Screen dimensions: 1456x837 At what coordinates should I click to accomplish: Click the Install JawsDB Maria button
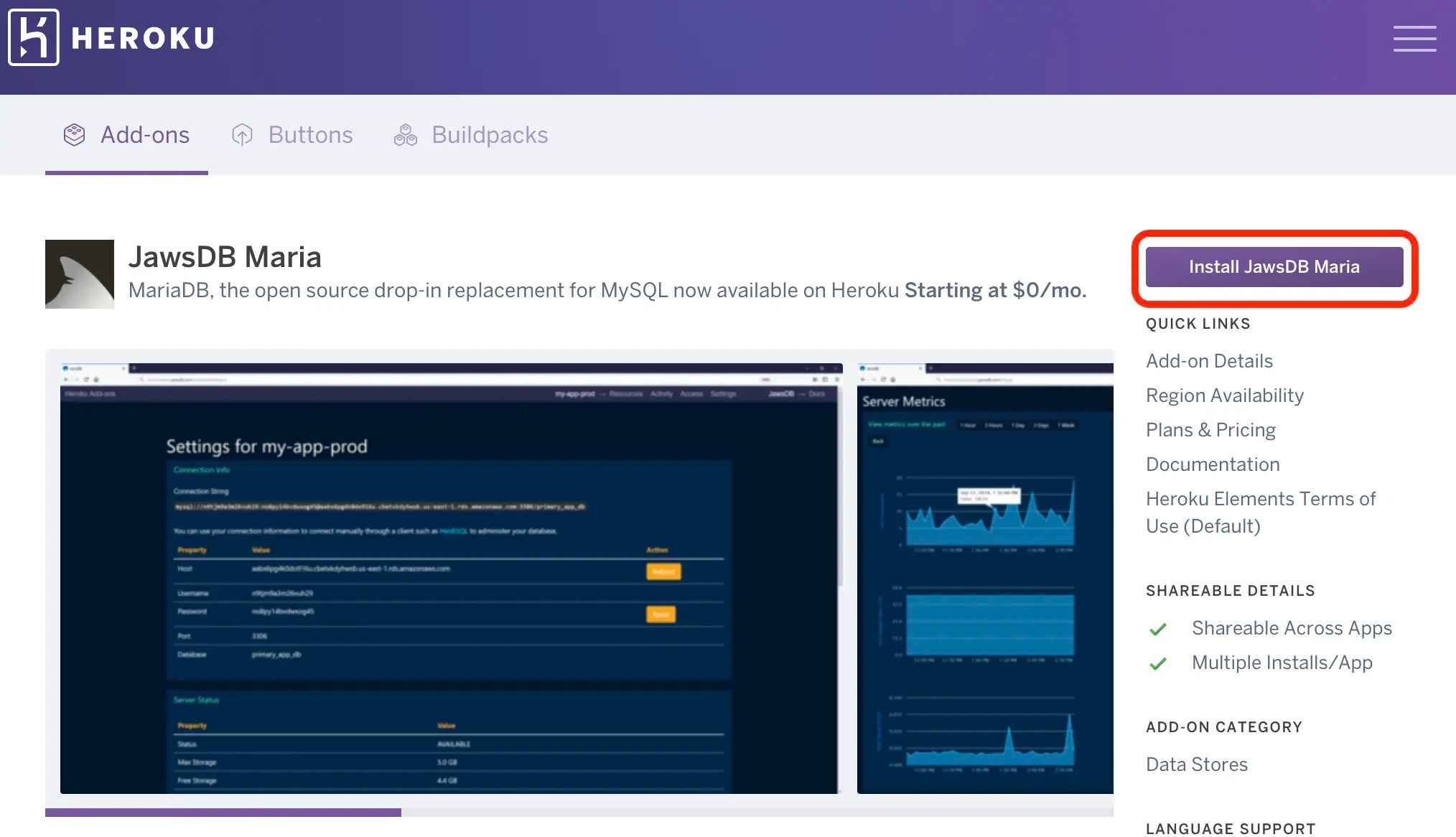(1274, 266)
